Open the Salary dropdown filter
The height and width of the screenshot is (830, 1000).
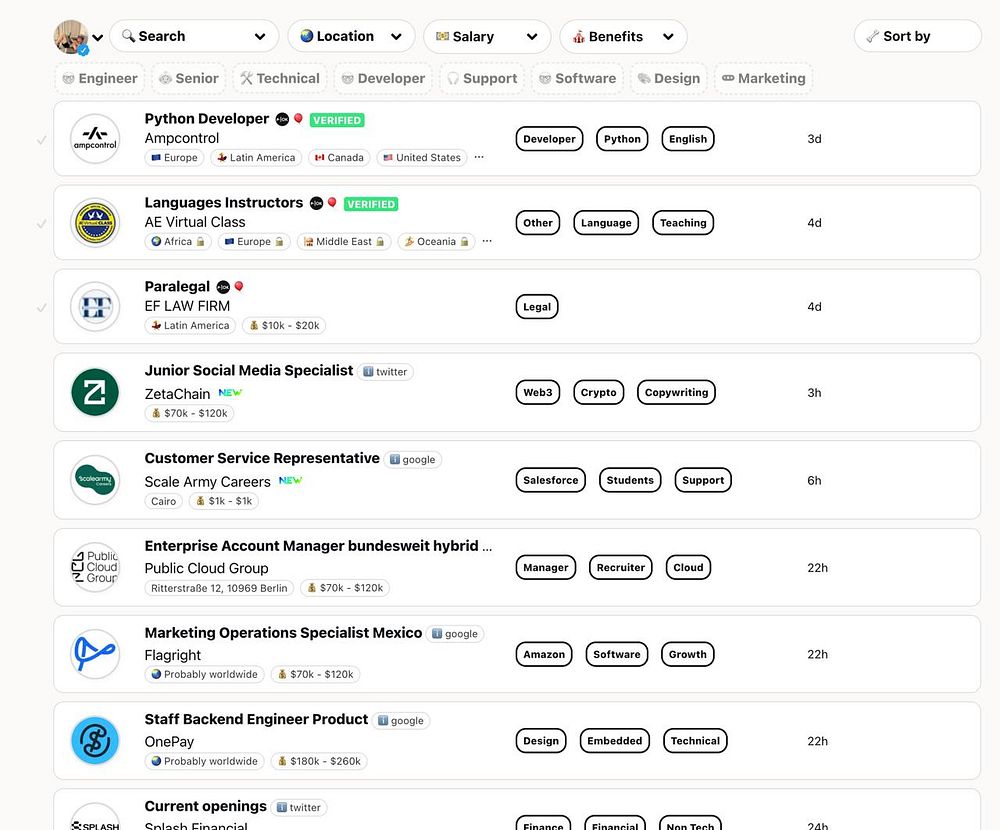[x=486, y=37]
